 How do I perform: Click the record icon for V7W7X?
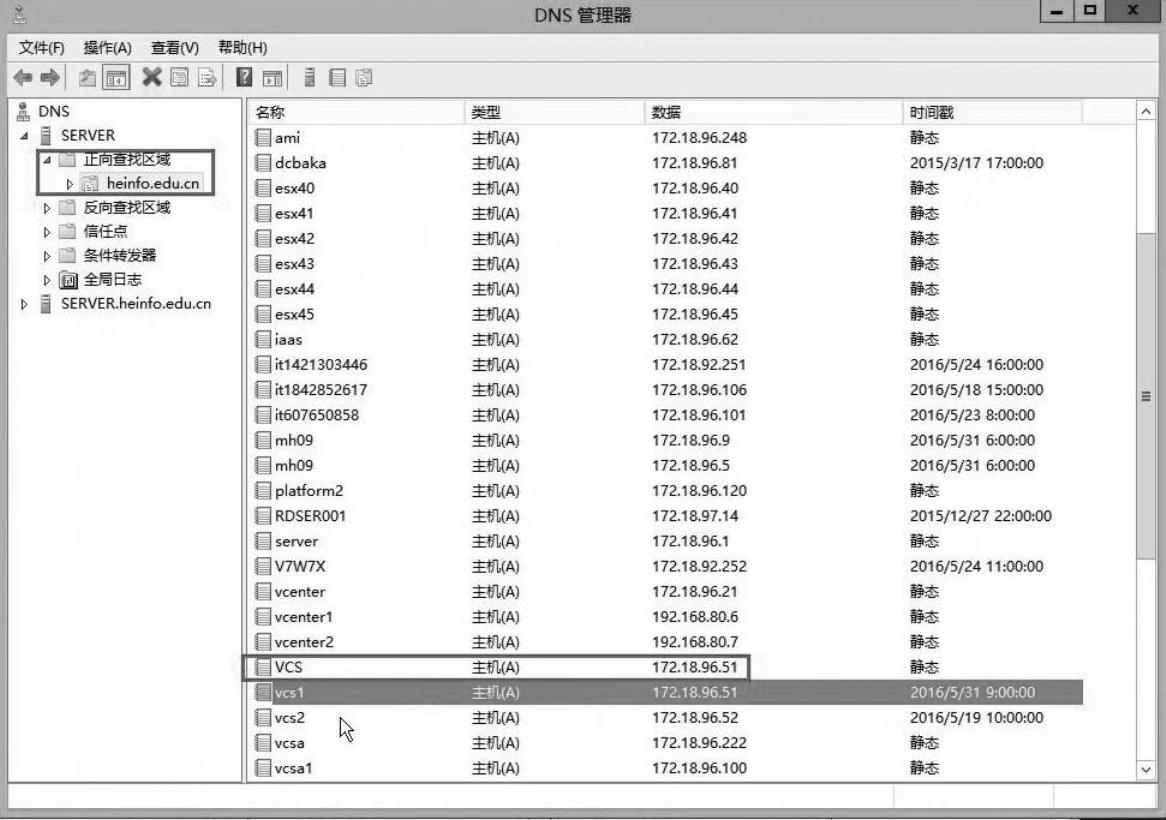click(x=262, y=566)
